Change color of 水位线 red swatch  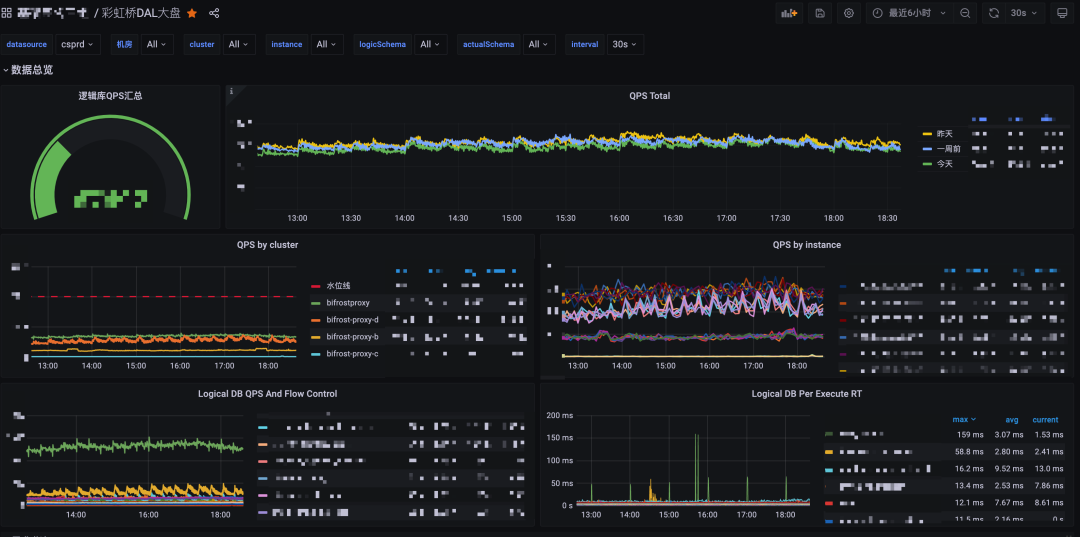[x=316, y=286]
